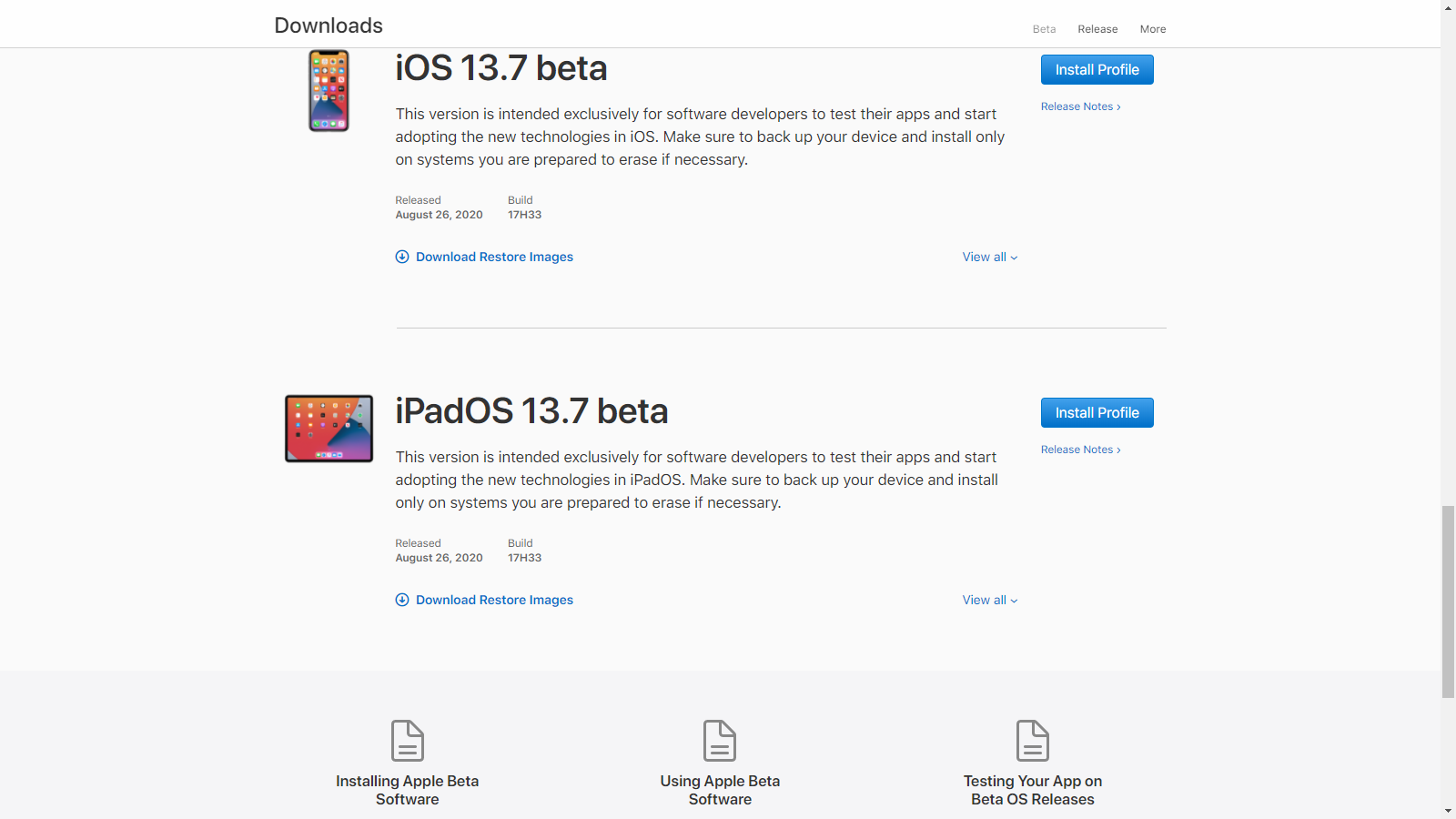Click the iPadOS 13.7 beta heading
The height and width of the screenshot is (819, 1456).
531,411
